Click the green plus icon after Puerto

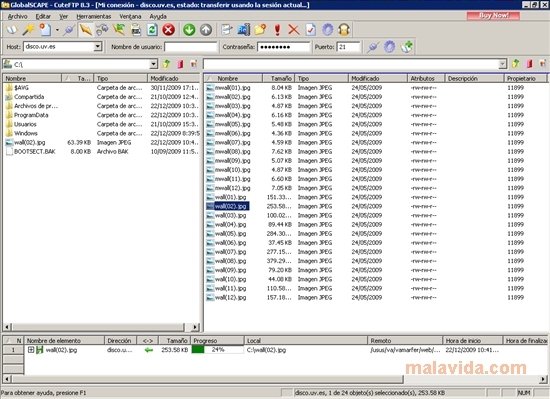click(x=407, y=47)
